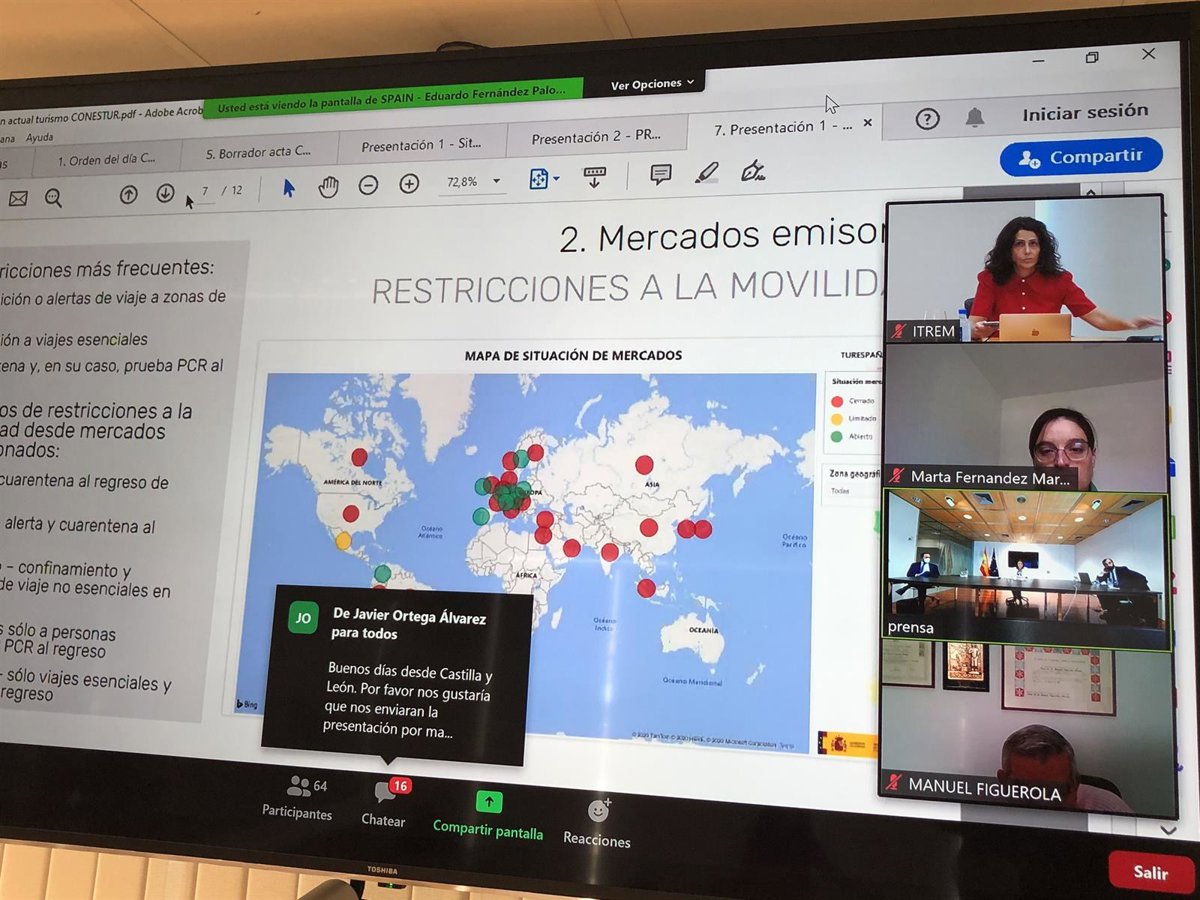This screenshot has width=1200, height=900.
Task: Click the previous page up-arrow icon
Action: 128,195
